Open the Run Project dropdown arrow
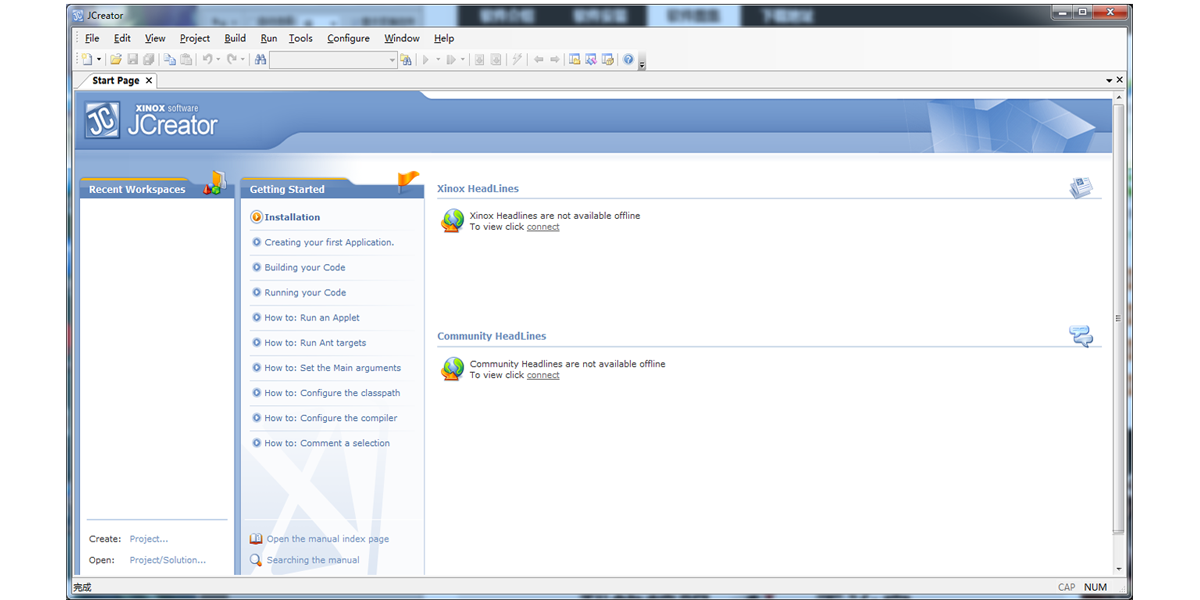Screen dimensions: 1200x600 tap(438, 59)
